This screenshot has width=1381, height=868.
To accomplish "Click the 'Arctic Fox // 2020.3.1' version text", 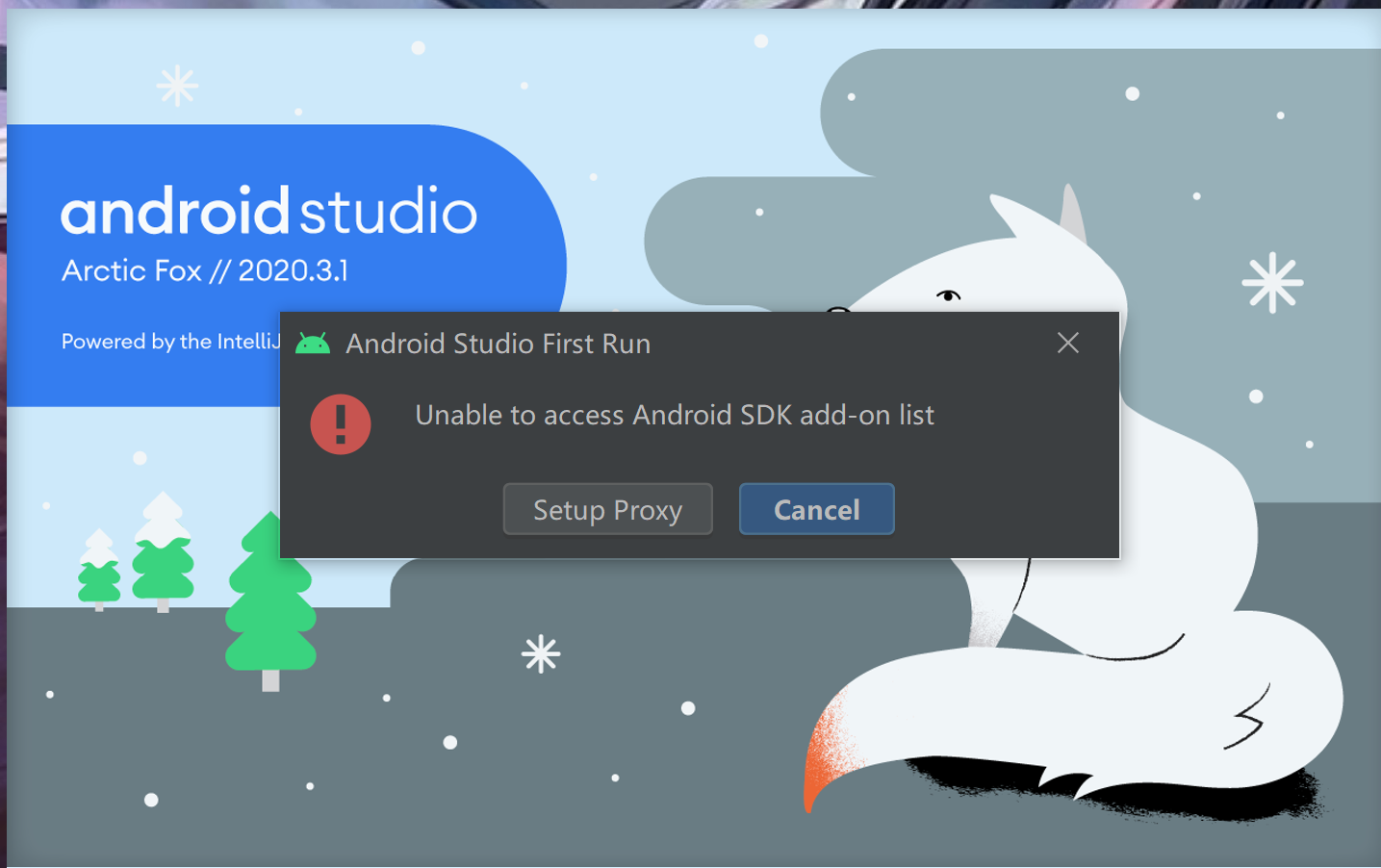I will pos(204,270).
